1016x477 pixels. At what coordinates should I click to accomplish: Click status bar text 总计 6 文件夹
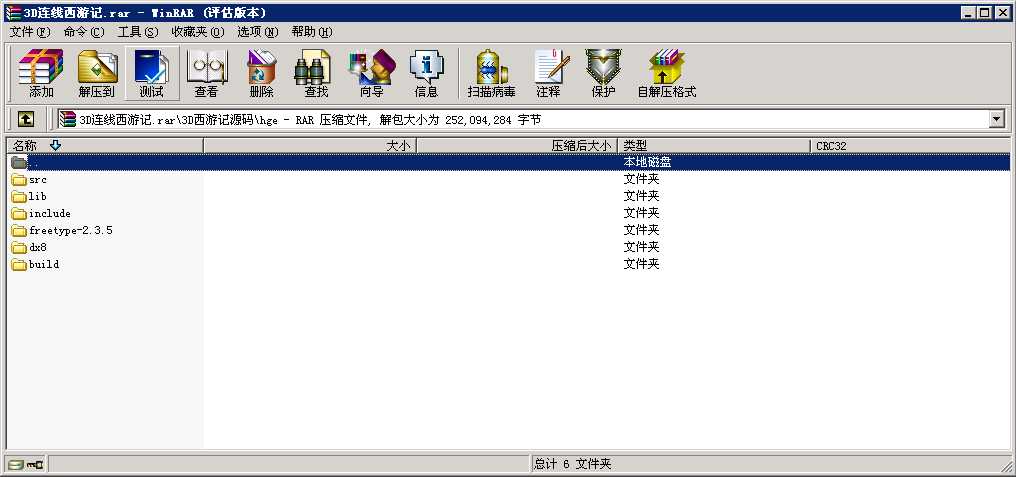[572, 464]
